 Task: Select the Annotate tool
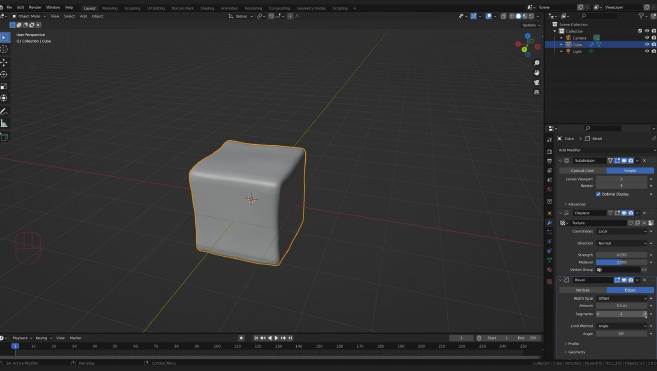click(x=4, y=112)
